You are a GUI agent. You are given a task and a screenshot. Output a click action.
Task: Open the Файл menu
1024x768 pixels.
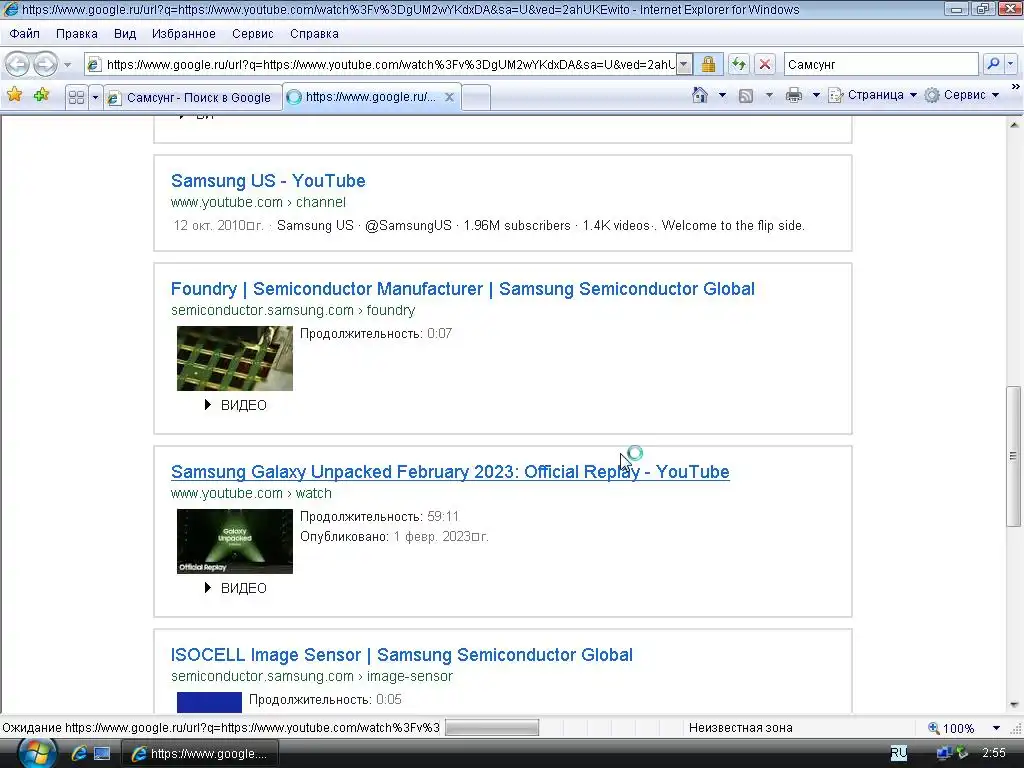click(25, 33)
